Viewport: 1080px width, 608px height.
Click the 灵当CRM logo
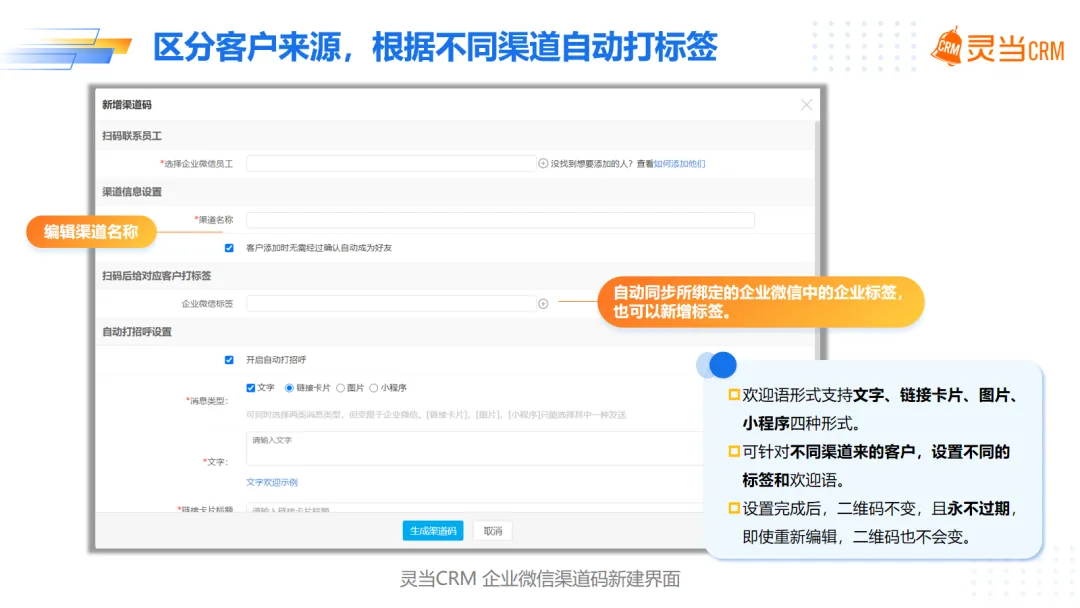[997, 47]
